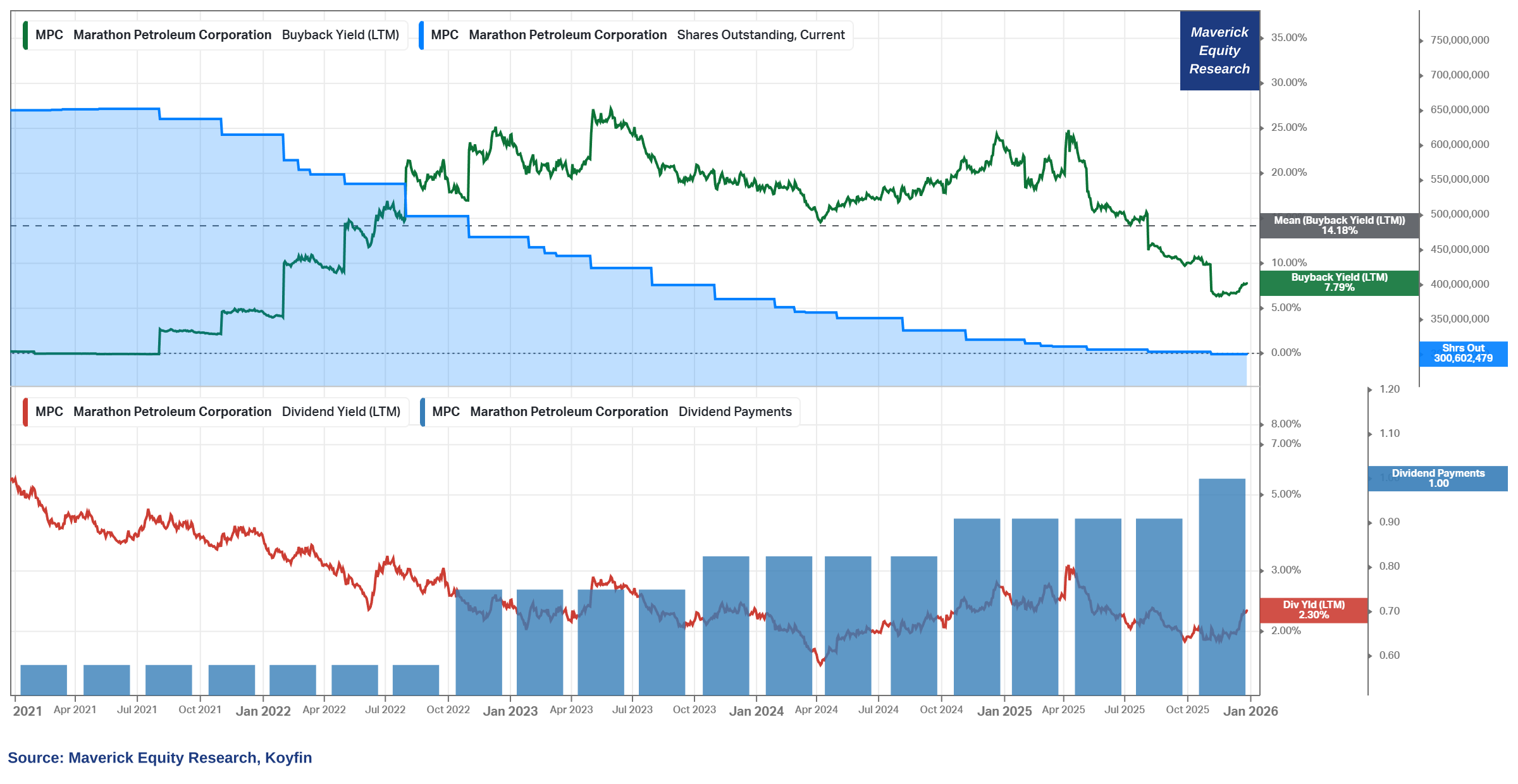
Task: Select the Shares Outstanding, Current legend label
Action: 760,35
